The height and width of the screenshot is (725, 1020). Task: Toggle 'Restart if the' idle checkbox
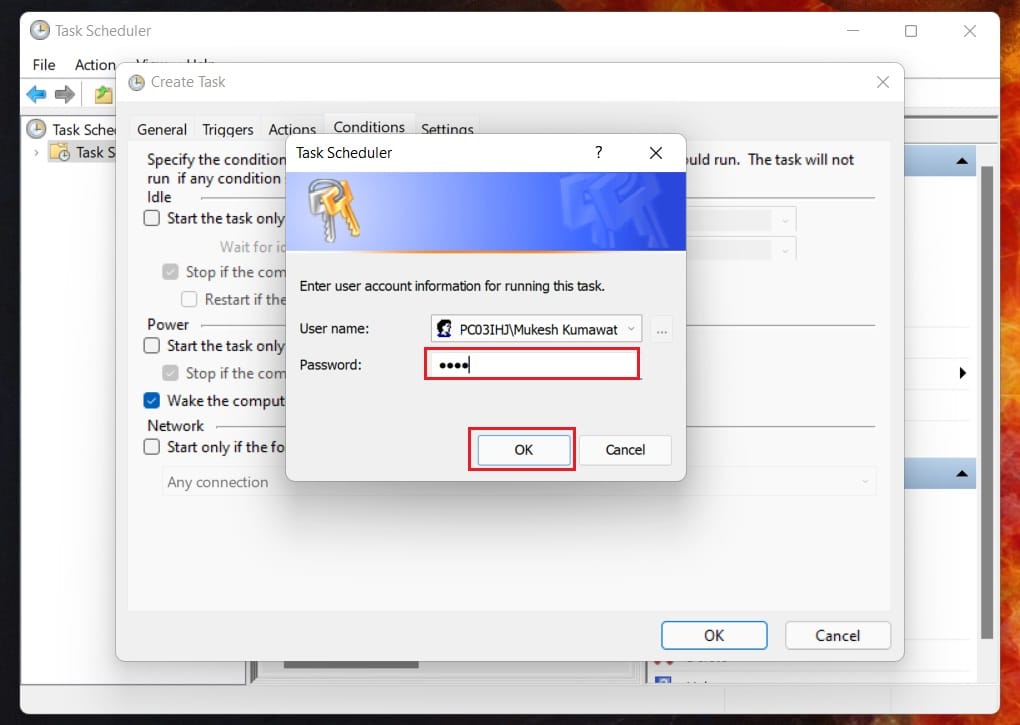[189, 299]
